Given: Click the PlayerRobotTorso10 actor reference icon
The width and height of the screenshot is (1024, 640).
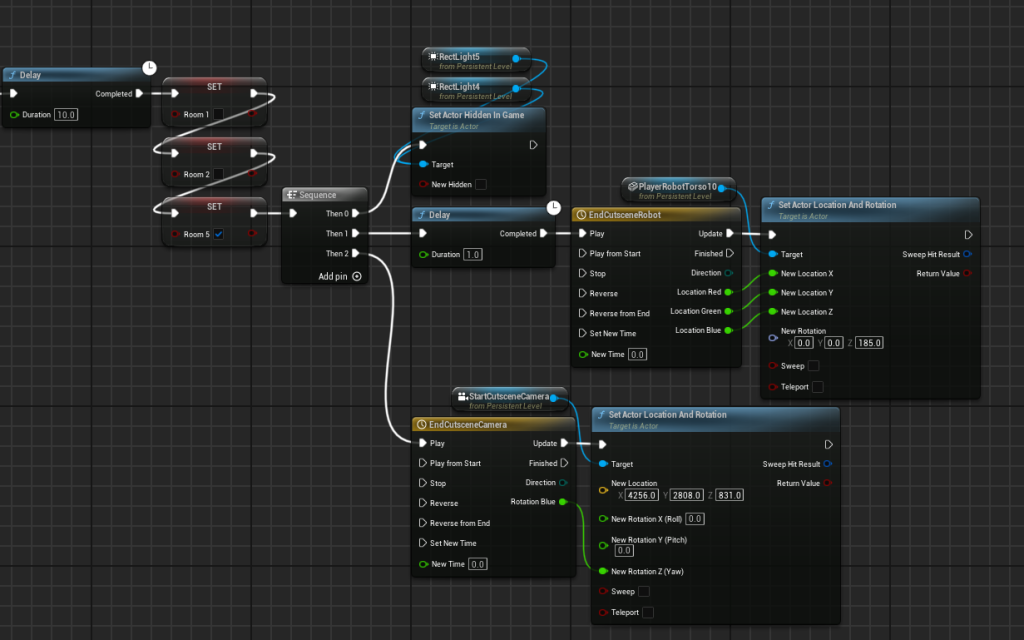Looking at the screenshot, I should [x=632, y=187].
